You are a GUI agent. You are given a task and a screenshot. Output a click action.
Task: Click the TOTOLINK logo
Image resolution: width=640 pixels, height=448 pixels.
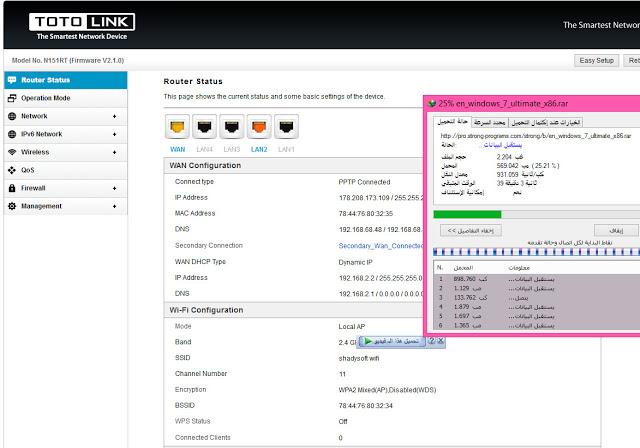click(82, 27)
